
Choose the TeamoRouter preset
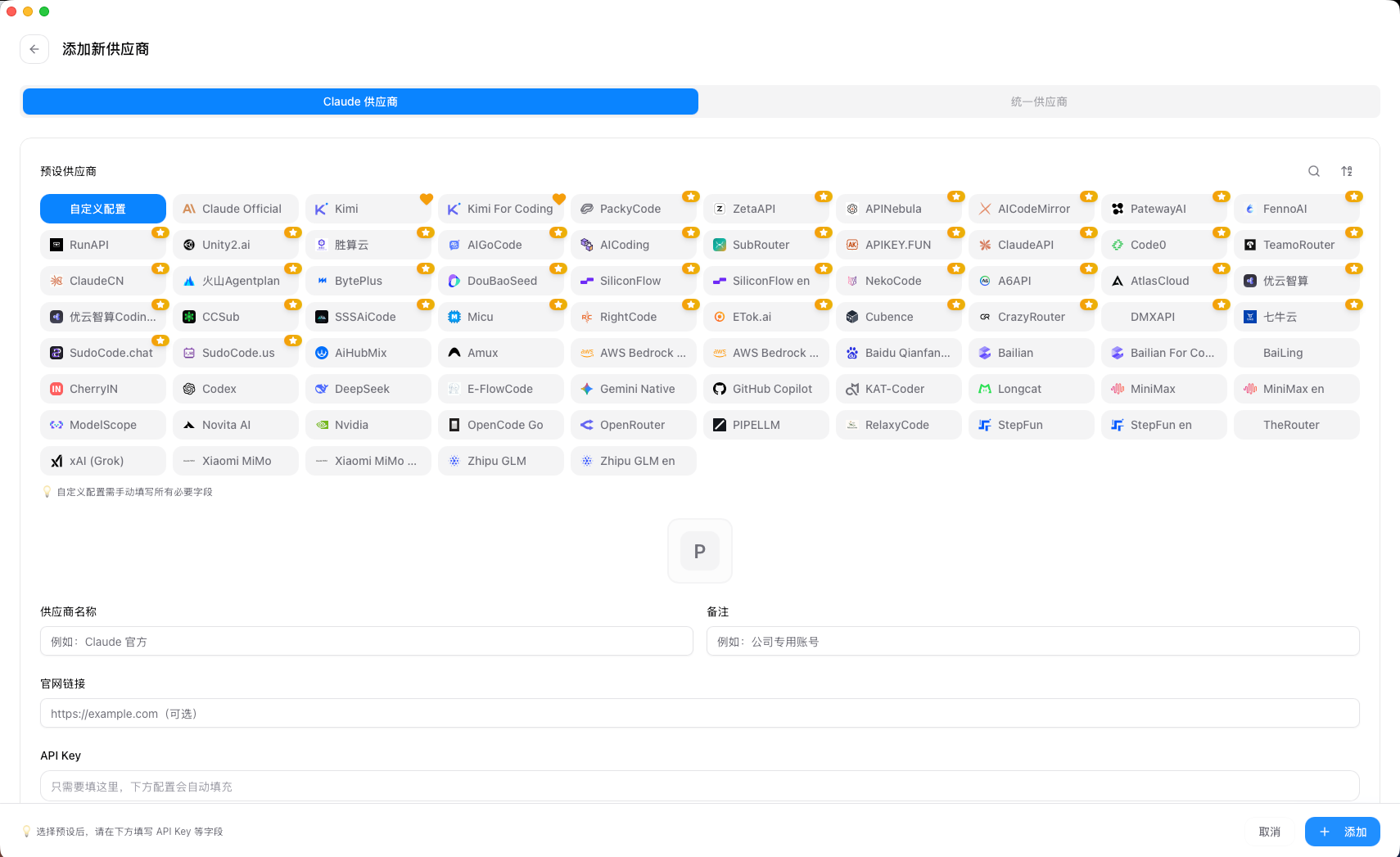tap(1297, 245)
